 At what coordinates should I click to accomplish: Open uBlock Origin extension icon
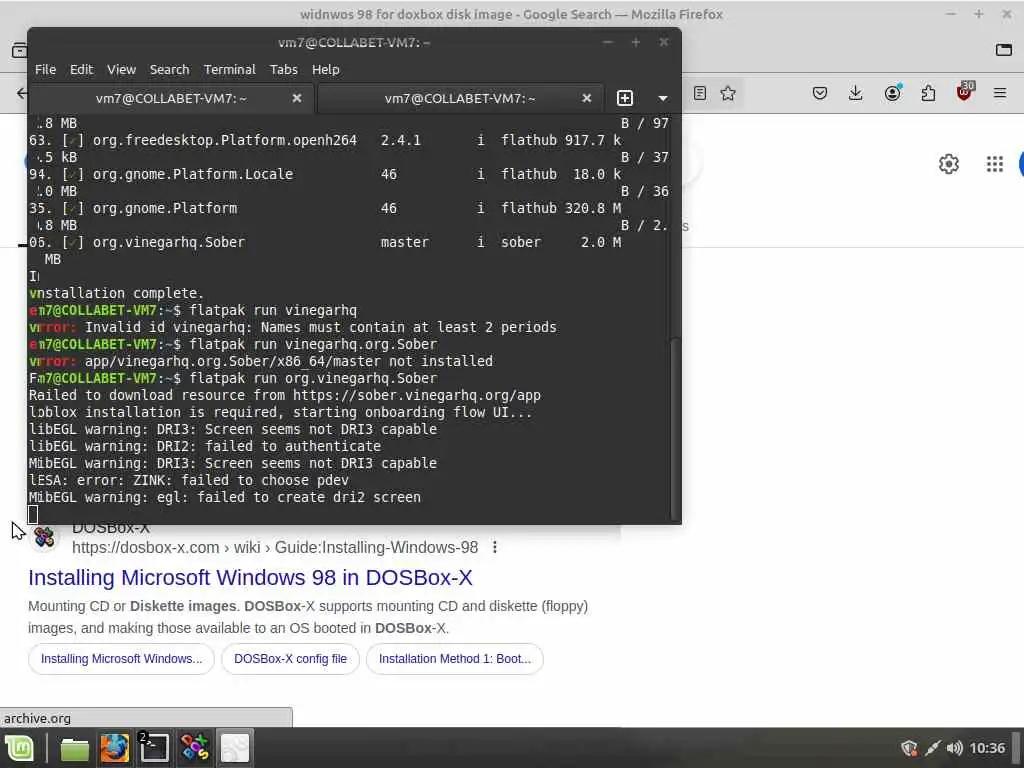pos(964,91)
